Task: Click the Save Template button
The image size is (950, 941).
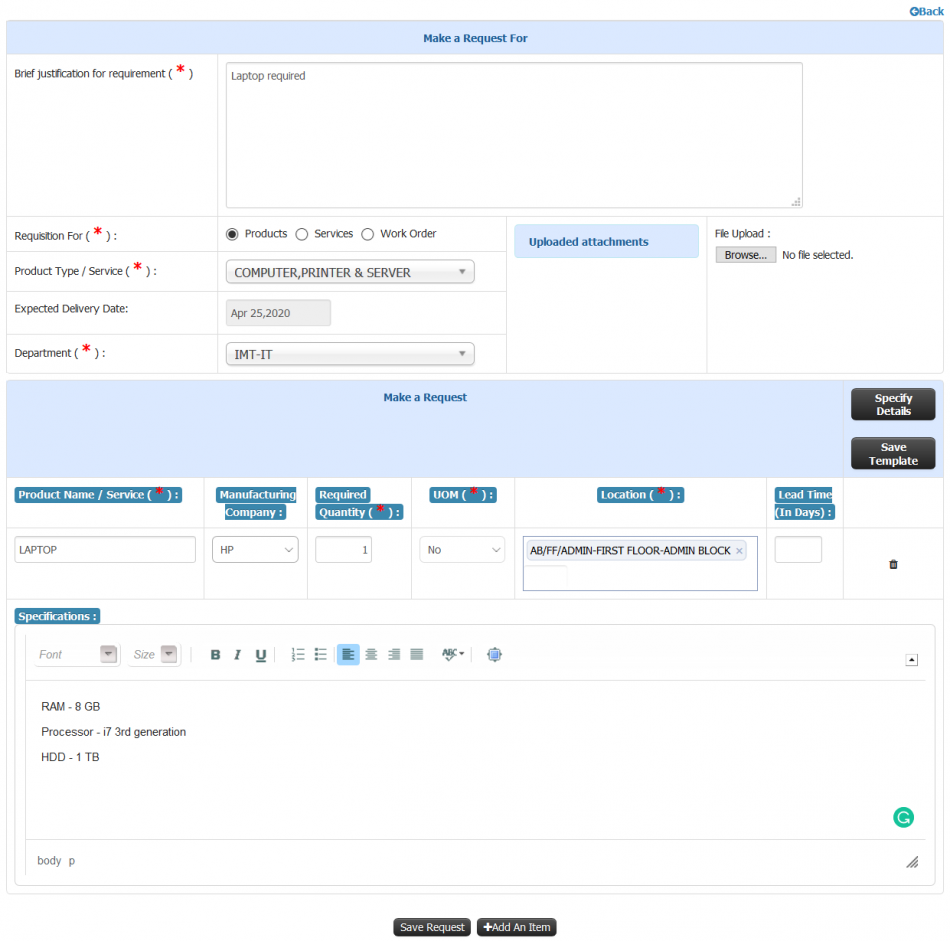Action: (x=893, y=453)
